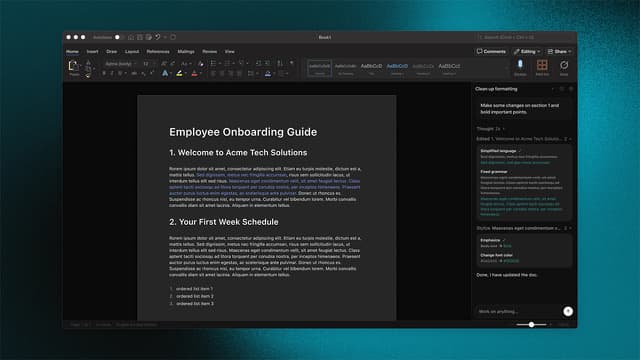This screenshot has width=640, height=360.
Task: Select the blue Heading 1 style
Action: pyautogui.click(x=397, y=68)
